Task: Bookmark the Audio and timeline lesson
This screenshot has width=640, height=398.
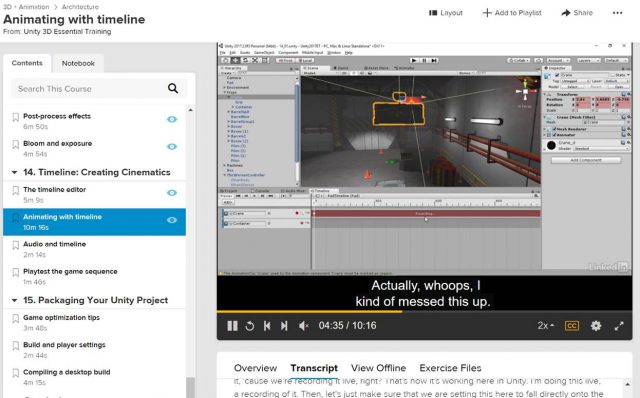Action: pos(16,245)
